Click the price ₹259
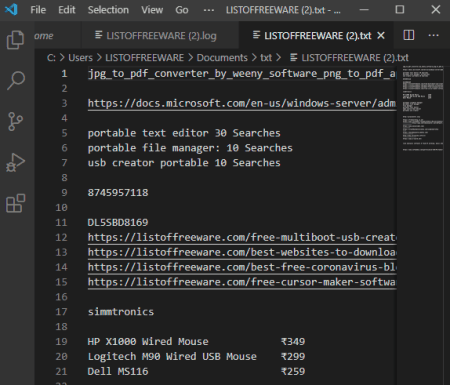This screenshot has width=450, height=385. [293, 371]
